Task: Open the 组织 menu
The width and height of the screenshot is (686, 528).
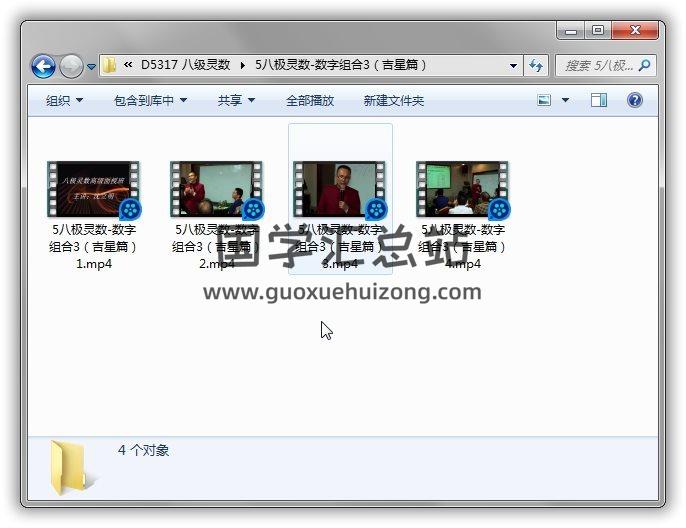Action: point(64,101)
